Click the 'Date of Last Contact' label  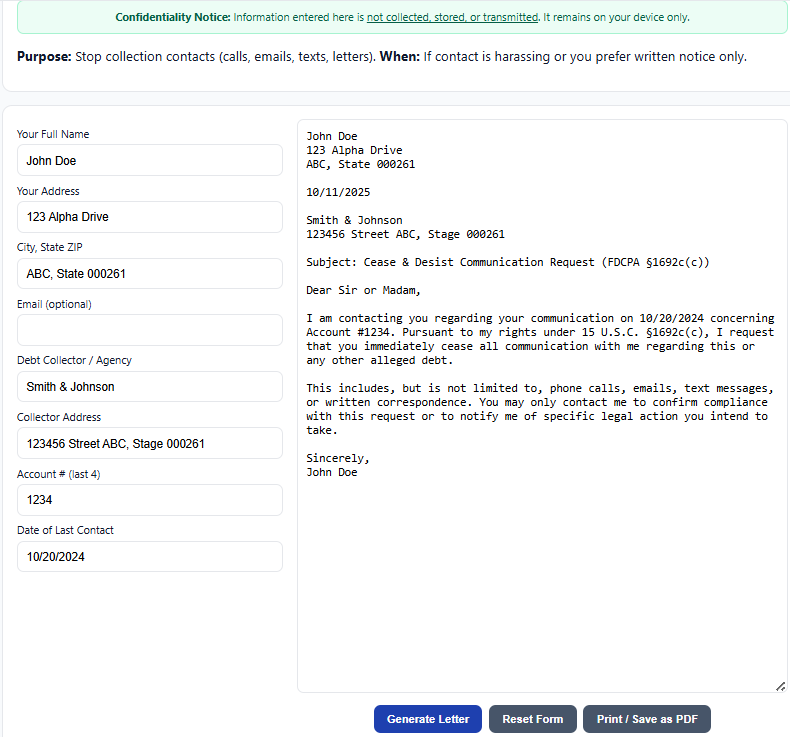tap(65, 530)
